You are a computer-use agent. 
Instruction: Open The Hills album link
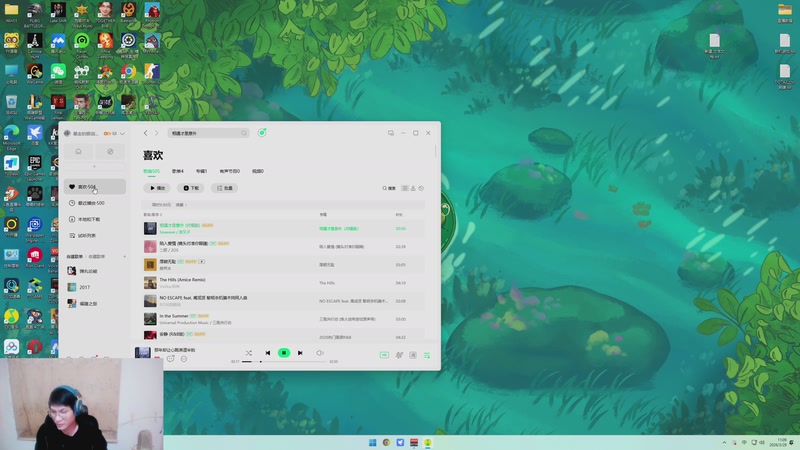click(327, 283)
